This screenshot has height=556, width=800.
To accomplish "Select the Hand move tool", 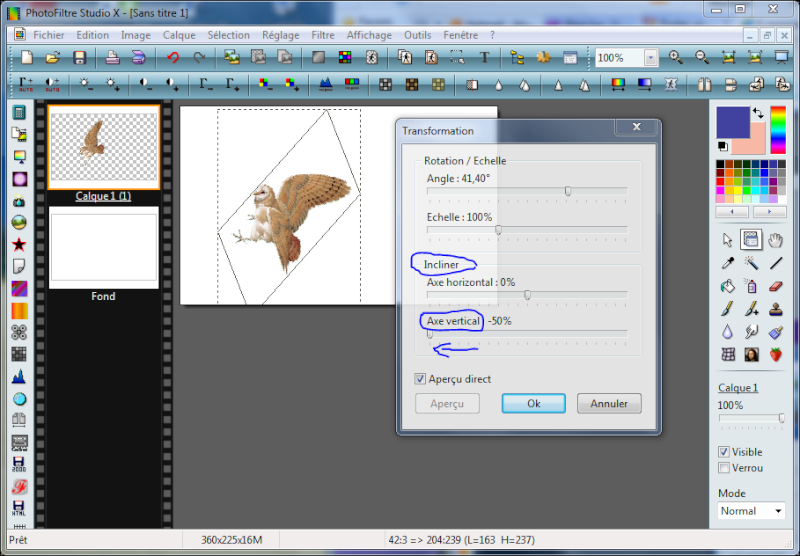I will pyautogui.click(x=776, y=240).
